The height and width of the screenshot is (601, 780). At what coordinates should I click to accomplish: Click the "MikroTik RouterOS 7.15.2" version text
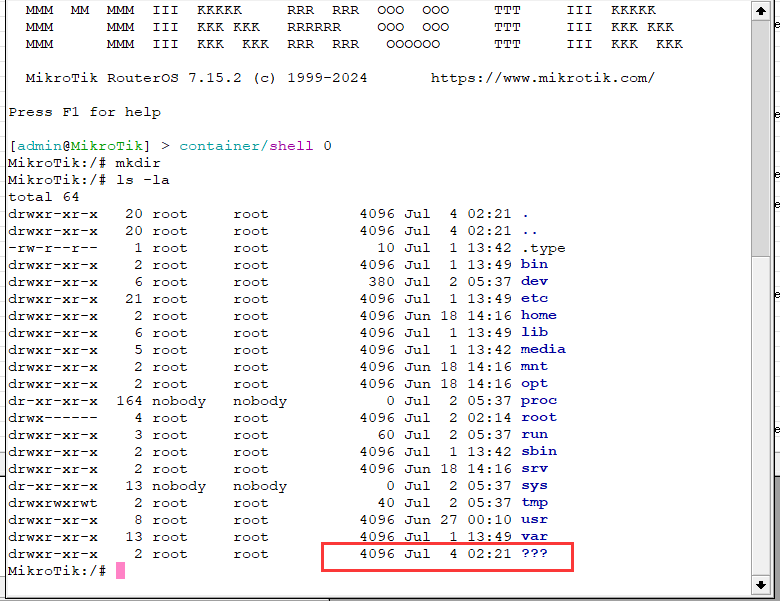pos(133,78)
